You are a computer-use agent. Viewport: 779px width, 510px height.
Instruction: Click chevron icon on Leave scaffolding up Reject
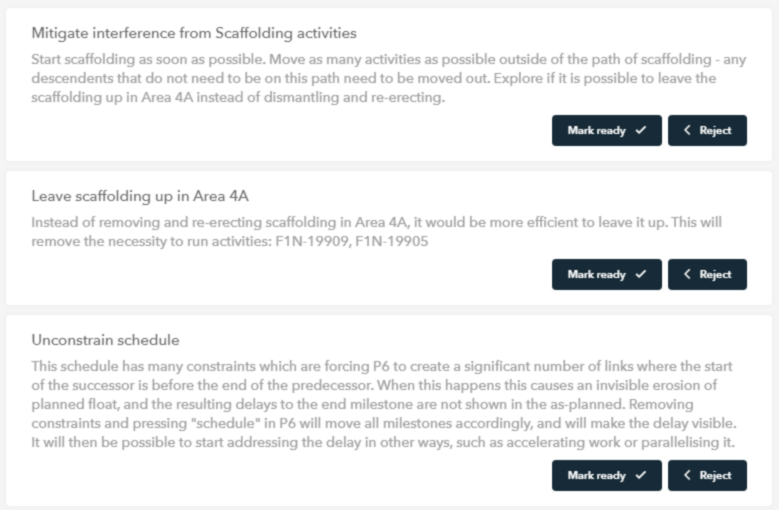[687, 275]
